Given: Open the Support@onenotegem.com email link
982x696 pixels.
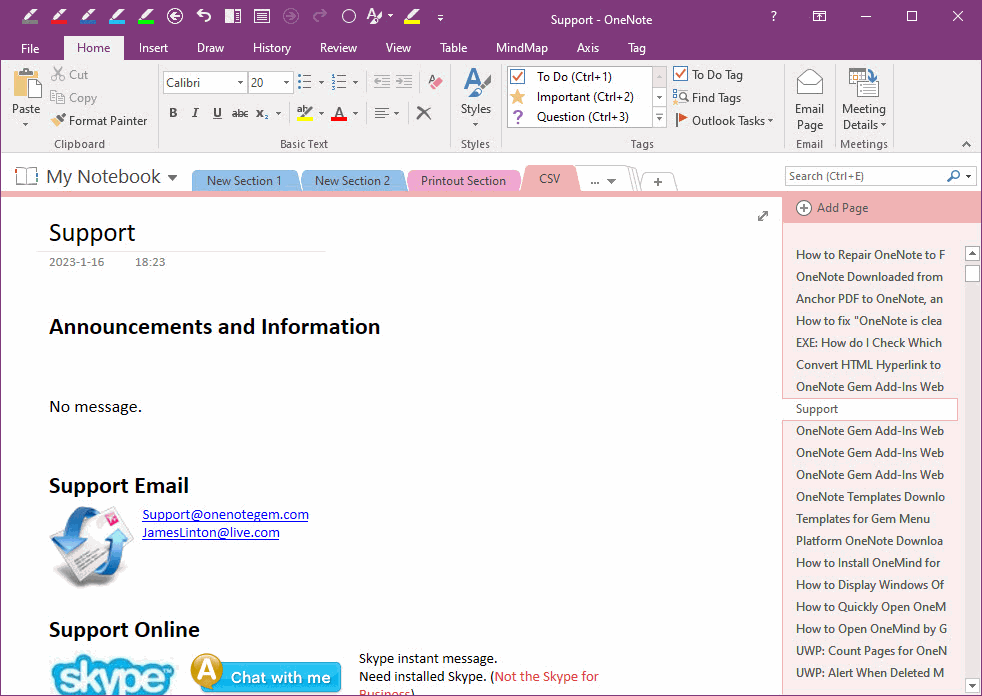Looking at the screenshot, I should 224,514.
